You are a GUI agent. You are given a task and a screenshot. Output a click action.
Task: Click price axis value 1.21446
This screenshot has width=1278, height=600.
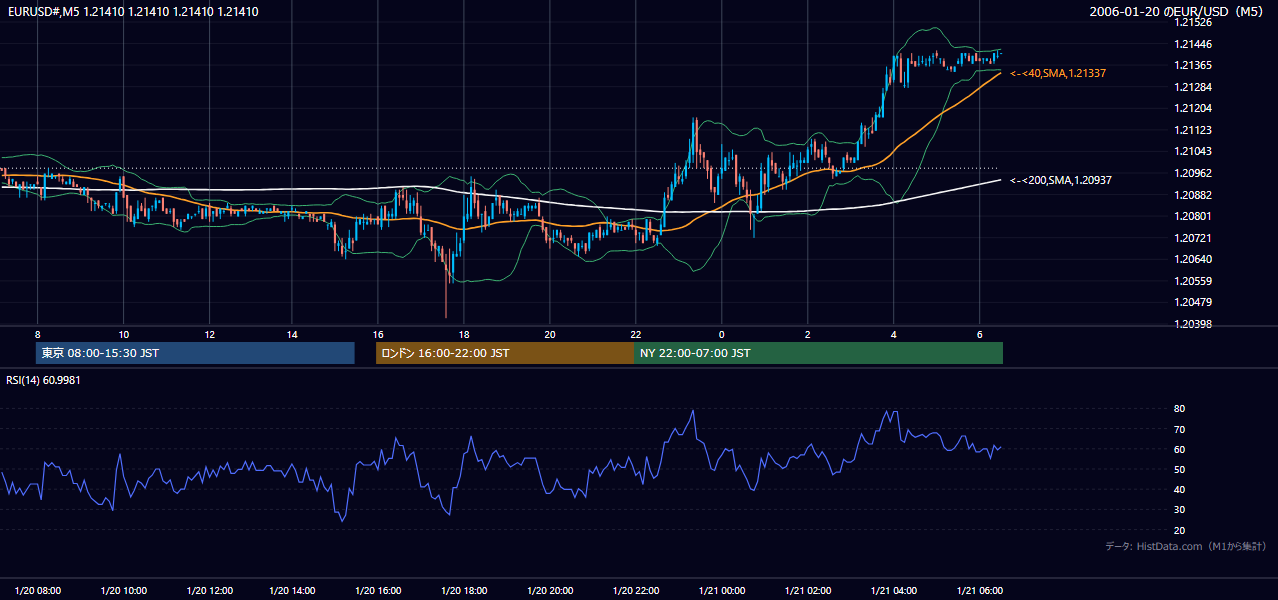pyautogui.click(x=1194, y=44)
